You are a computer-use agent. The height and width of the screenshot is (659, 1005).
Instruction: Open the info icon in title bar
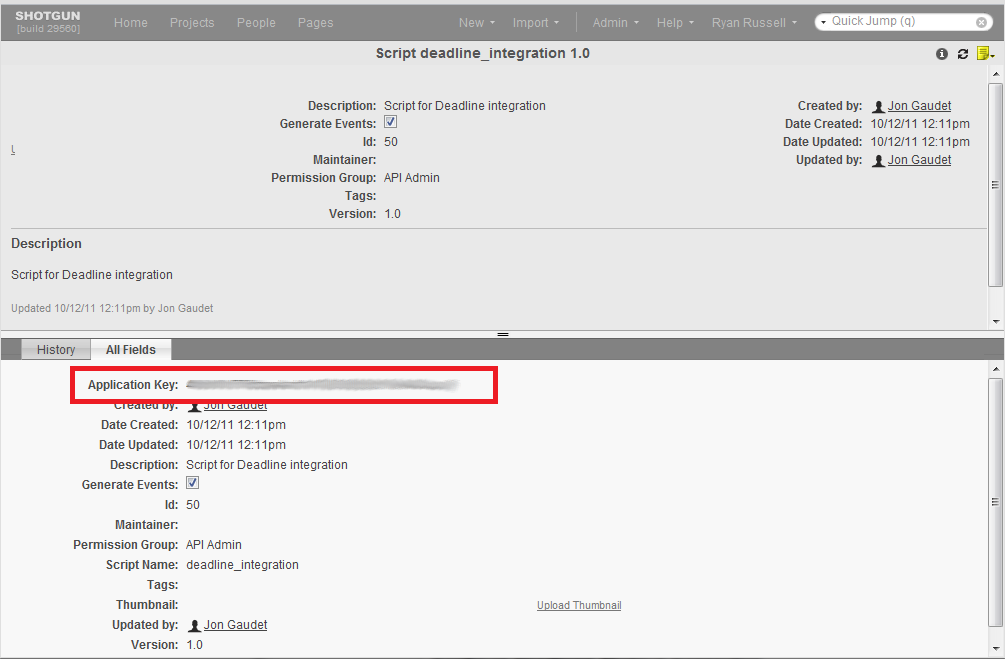click(942, 54)
